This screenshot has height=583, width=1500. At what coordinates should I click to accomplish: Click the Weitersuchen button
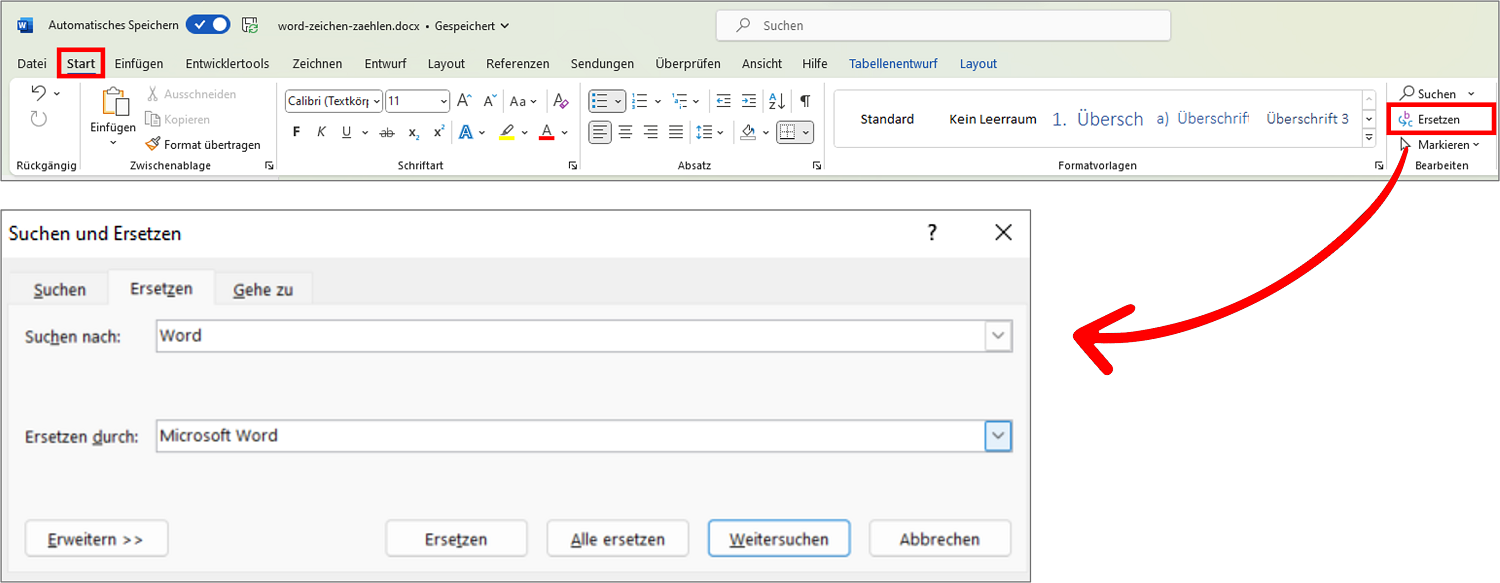[779, 539]
